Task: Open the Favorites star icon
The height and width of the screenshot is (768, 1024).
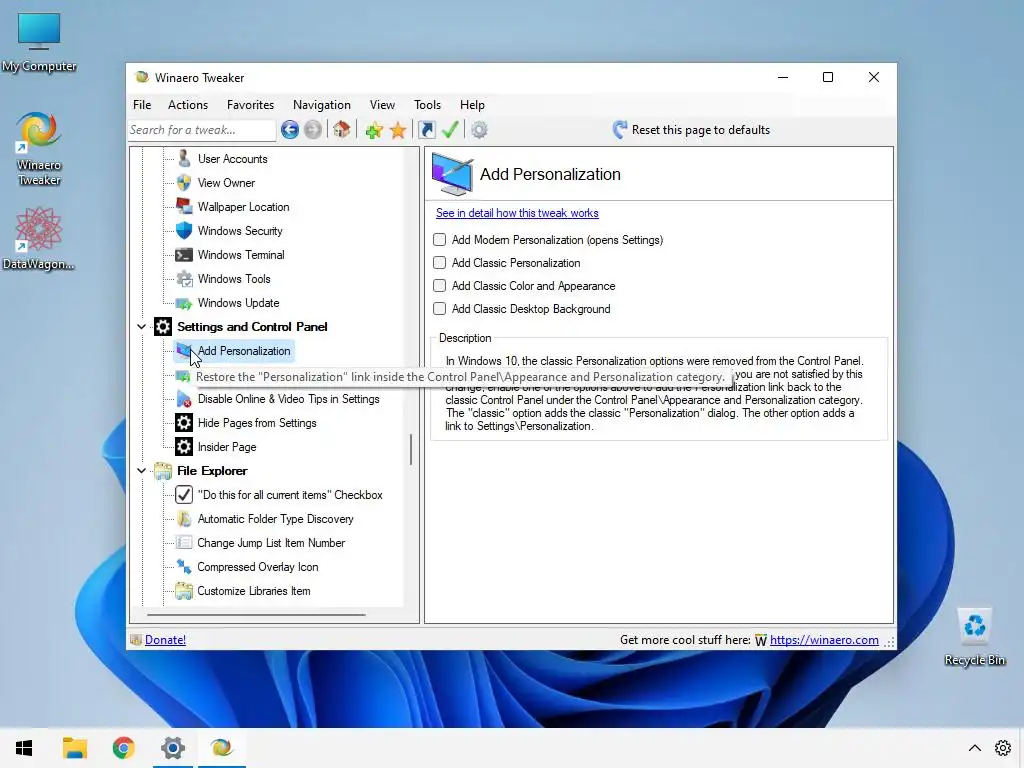Action: click(x=398, y=130)
